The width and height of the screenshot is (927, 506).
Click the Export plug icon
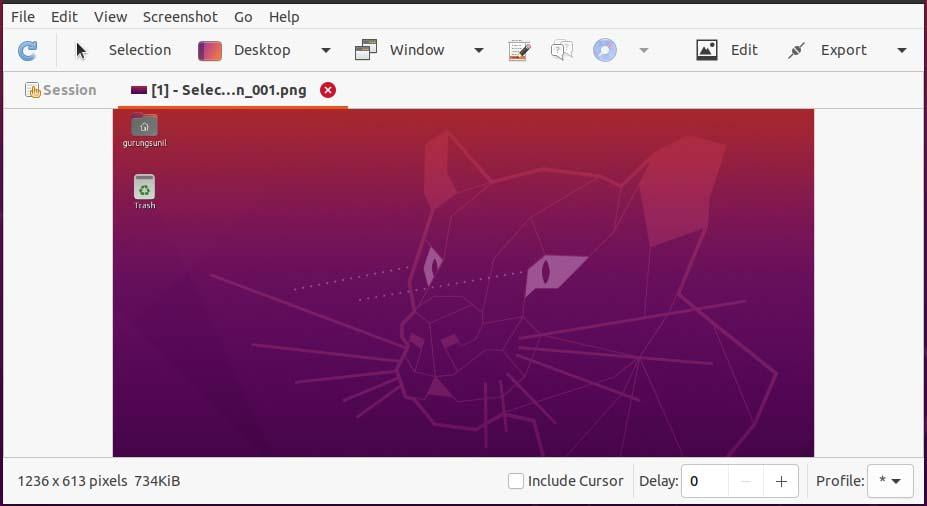[796, 50]
